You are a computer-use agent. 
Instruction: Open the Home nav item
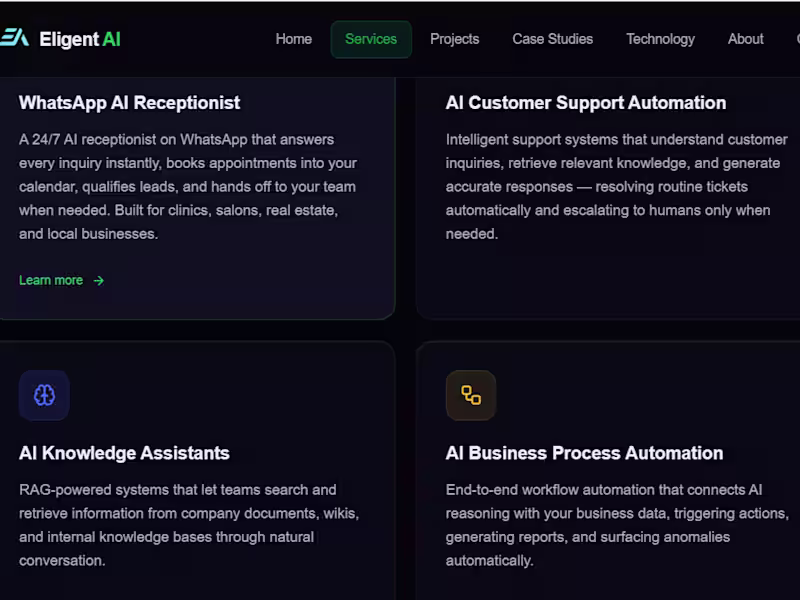[x=293, y=39]
